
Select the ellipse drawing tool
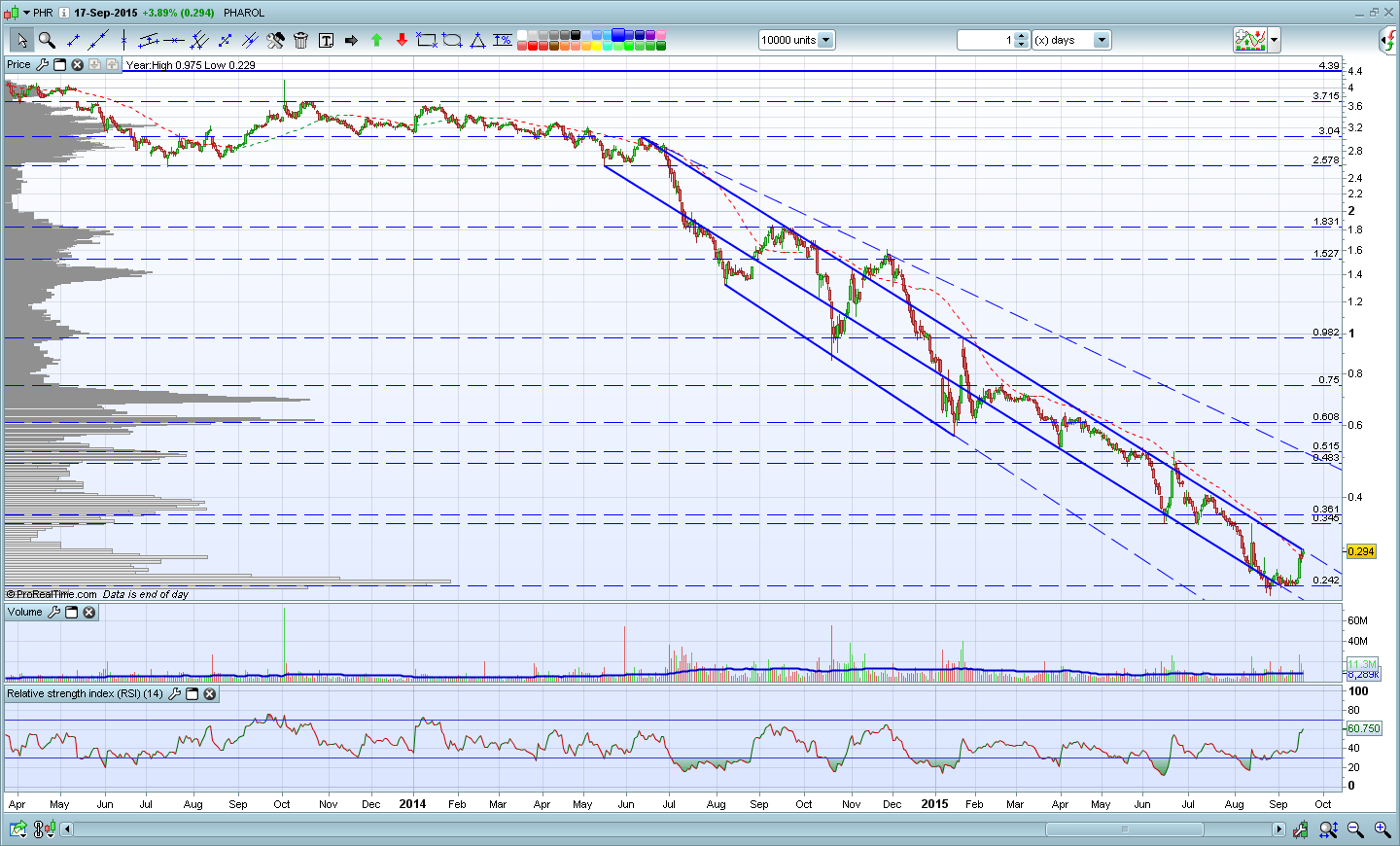452,40
